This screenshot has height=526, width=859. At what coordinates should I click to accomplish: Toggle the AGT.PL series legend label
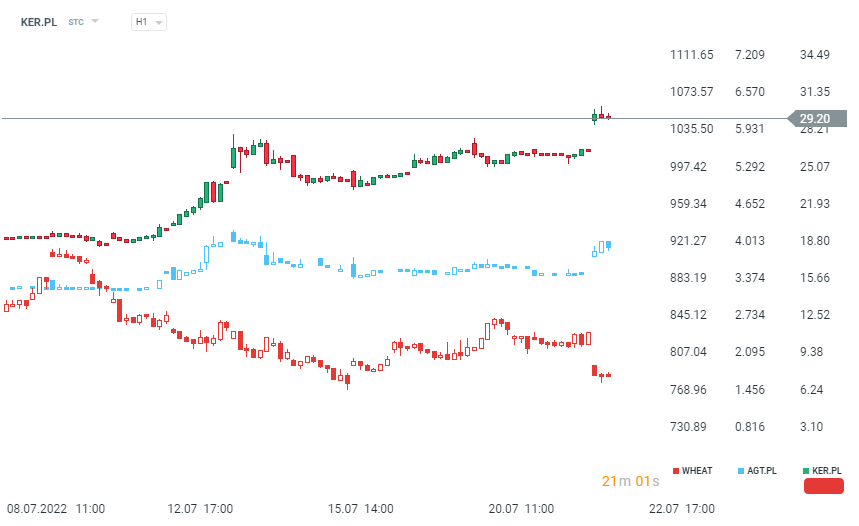[762, 470]
